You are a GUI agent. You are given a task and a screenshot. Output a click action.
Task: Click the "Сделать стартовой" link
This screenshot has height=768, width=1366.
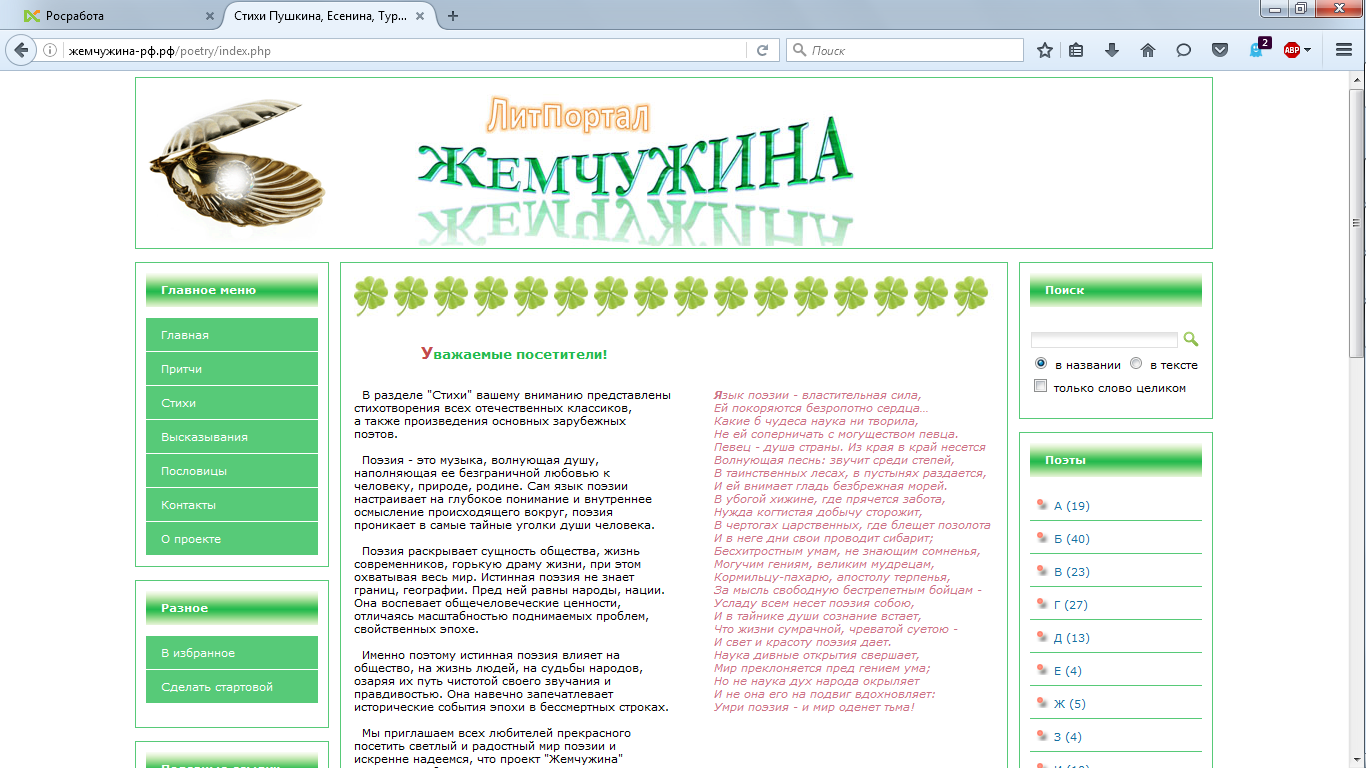coord(216,687)
